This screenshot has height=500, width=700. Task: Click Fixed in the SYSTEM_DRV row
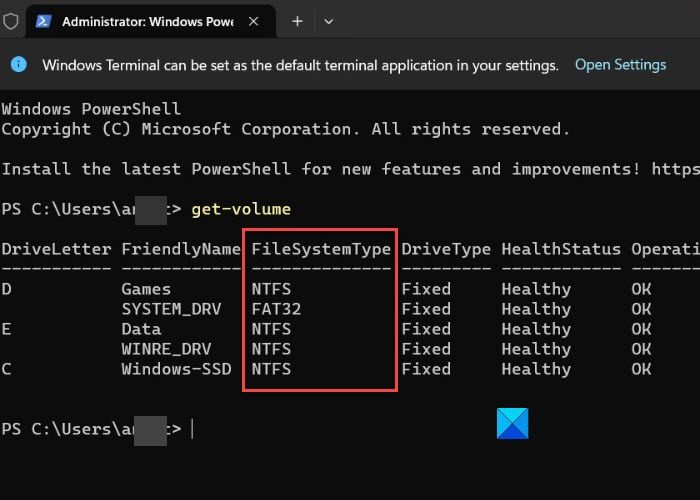pyautogui.click(x=426, y=309)
